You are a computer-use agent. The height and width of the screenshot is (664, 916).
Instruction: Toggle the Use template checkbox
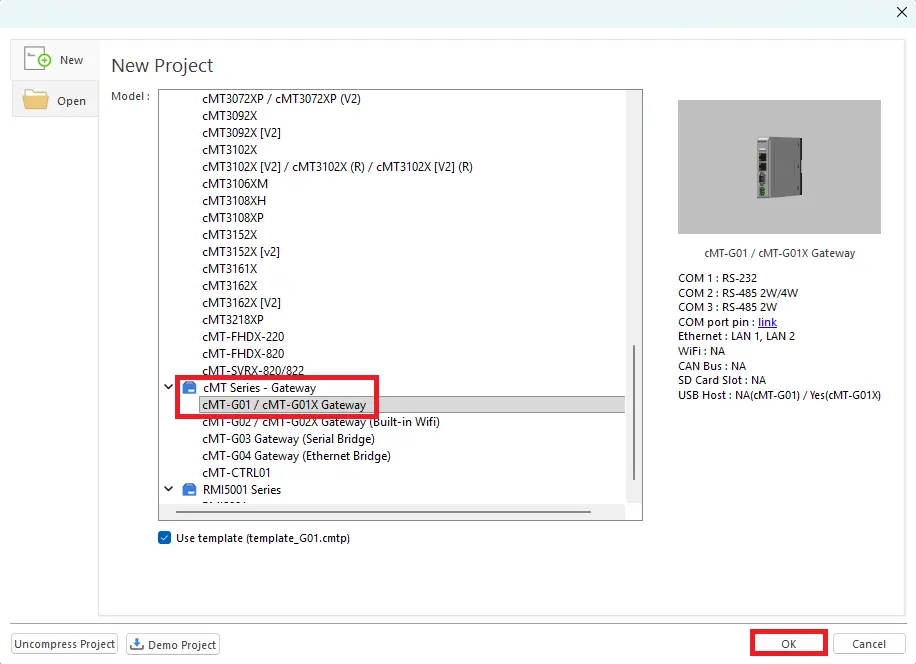(x=165, y=538)
